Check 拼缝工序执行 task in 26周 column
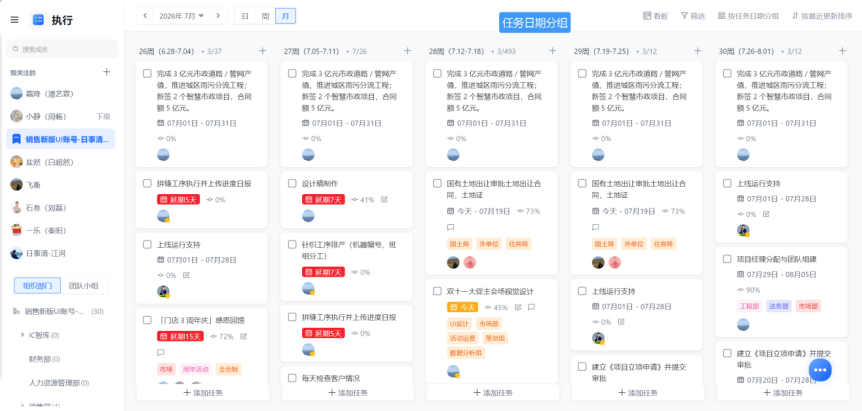 147,184
